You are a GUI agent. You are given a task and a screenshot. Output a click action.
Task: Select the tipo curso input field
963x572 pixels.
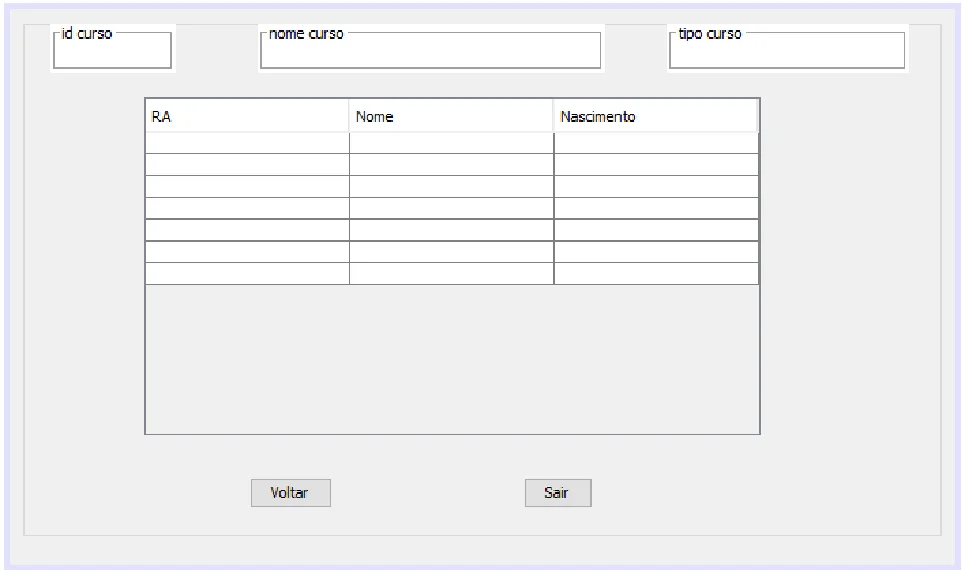[x=787, y=50]
